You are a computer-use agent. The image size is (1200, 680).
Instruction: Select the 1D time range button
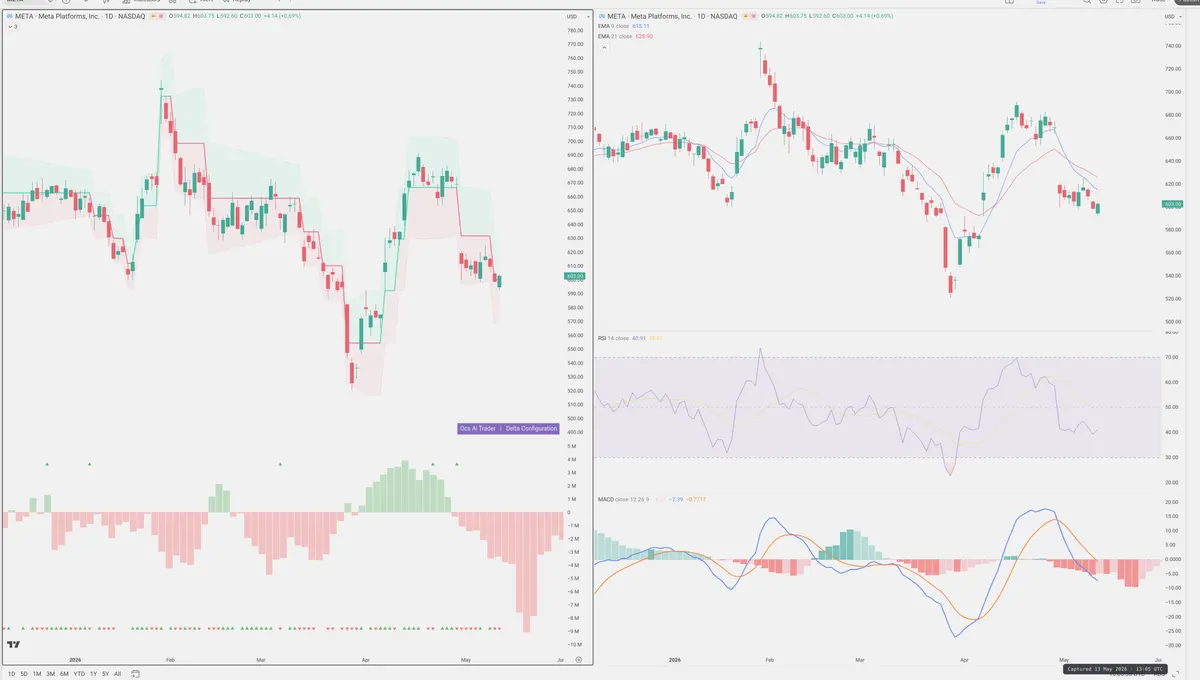(x=11, y=673)
